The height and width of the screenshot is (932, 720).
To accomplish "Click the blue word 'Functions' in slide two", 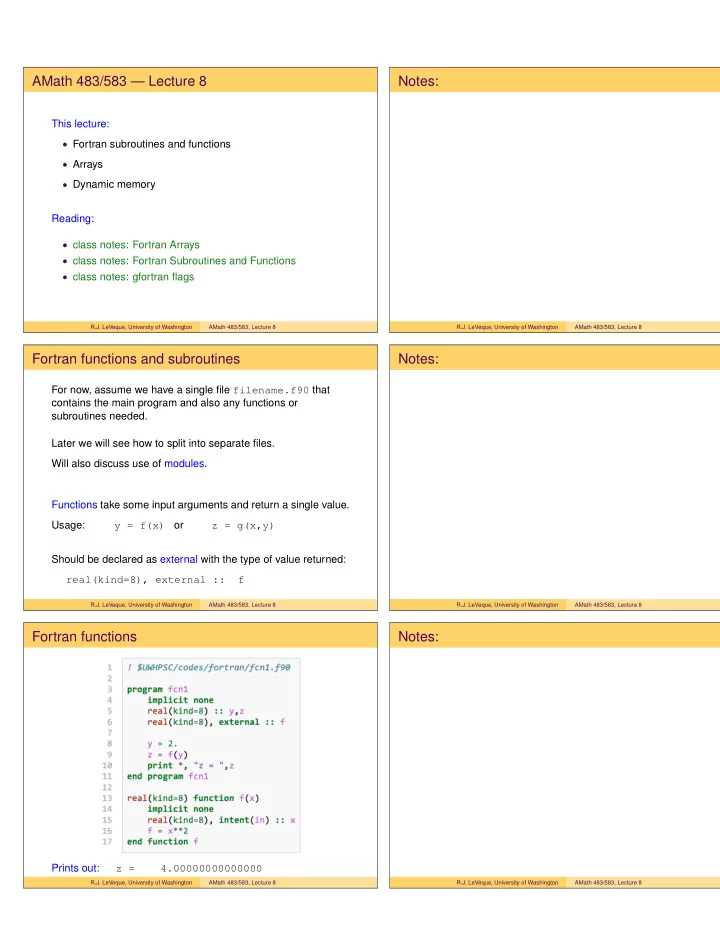I will point(74,505).
